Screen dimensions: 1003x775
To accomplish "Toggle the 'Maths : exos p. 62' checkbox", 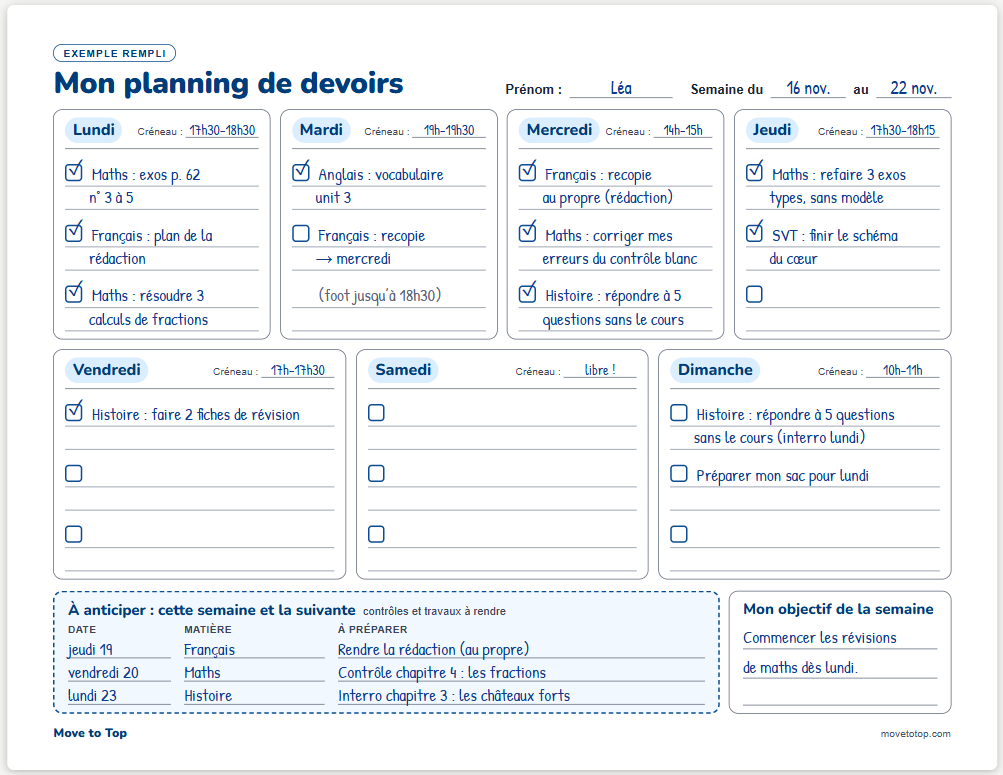I will coord(74,172).
